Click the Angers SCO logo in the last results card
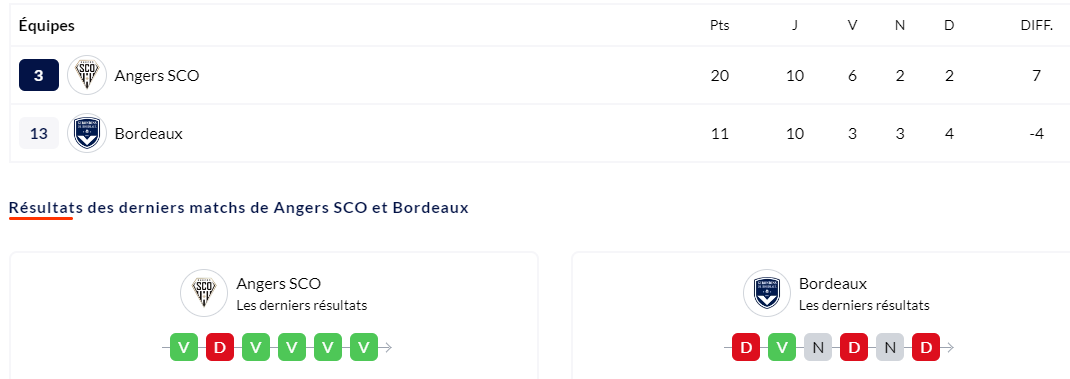The image size is (1070, 379). [203, 293]
